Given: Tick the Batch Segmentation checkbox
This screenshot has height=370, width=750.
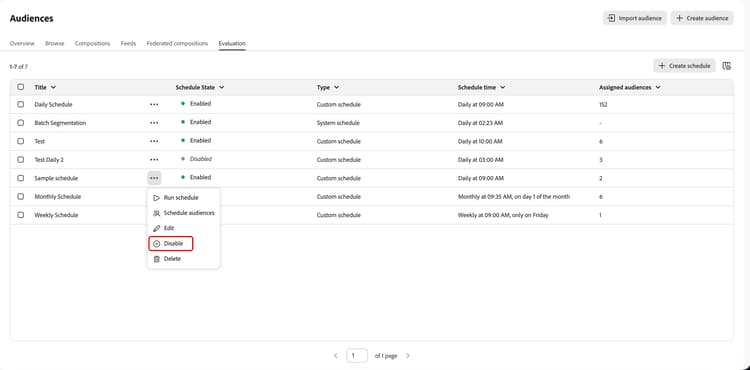Looking at the screenshot, I should [21, 123].
